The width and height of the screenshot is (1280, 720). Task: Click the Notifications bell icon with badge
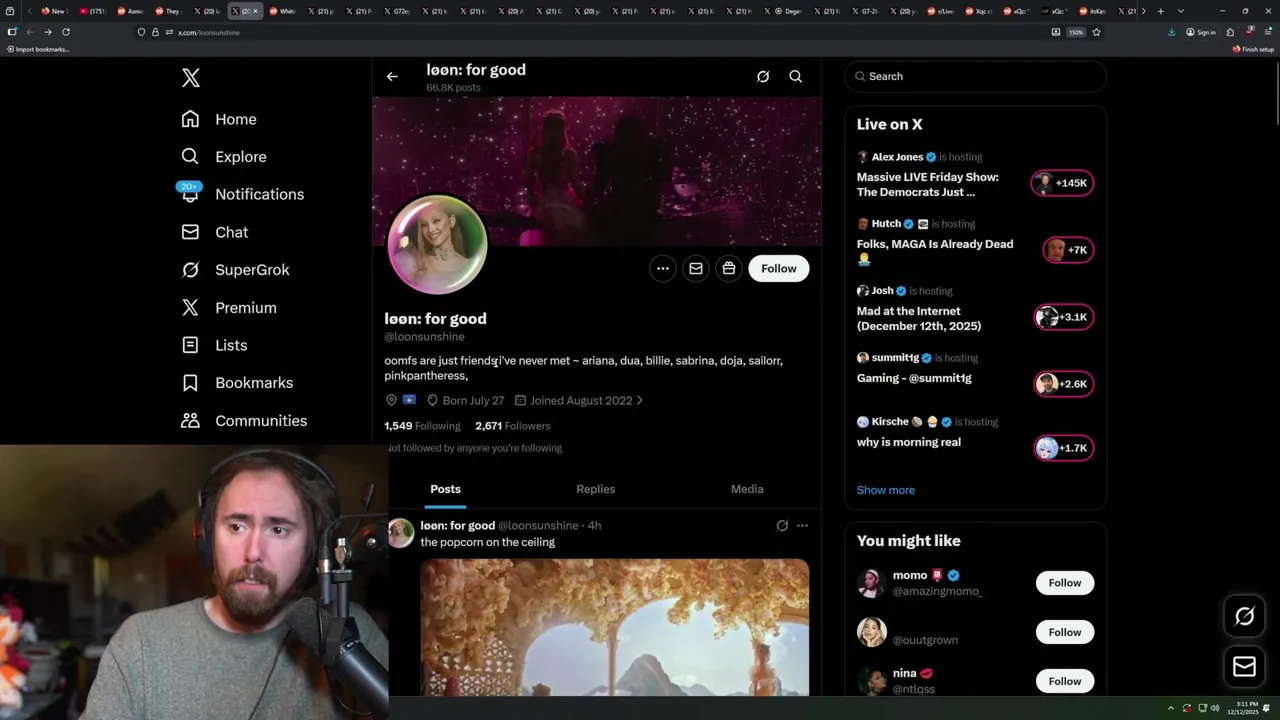tap(190, 192)
